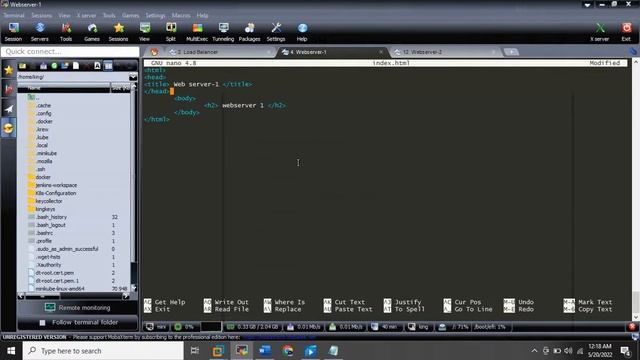Click the file list vertical scrollbar
640x360 pixels.
(133, 187)
